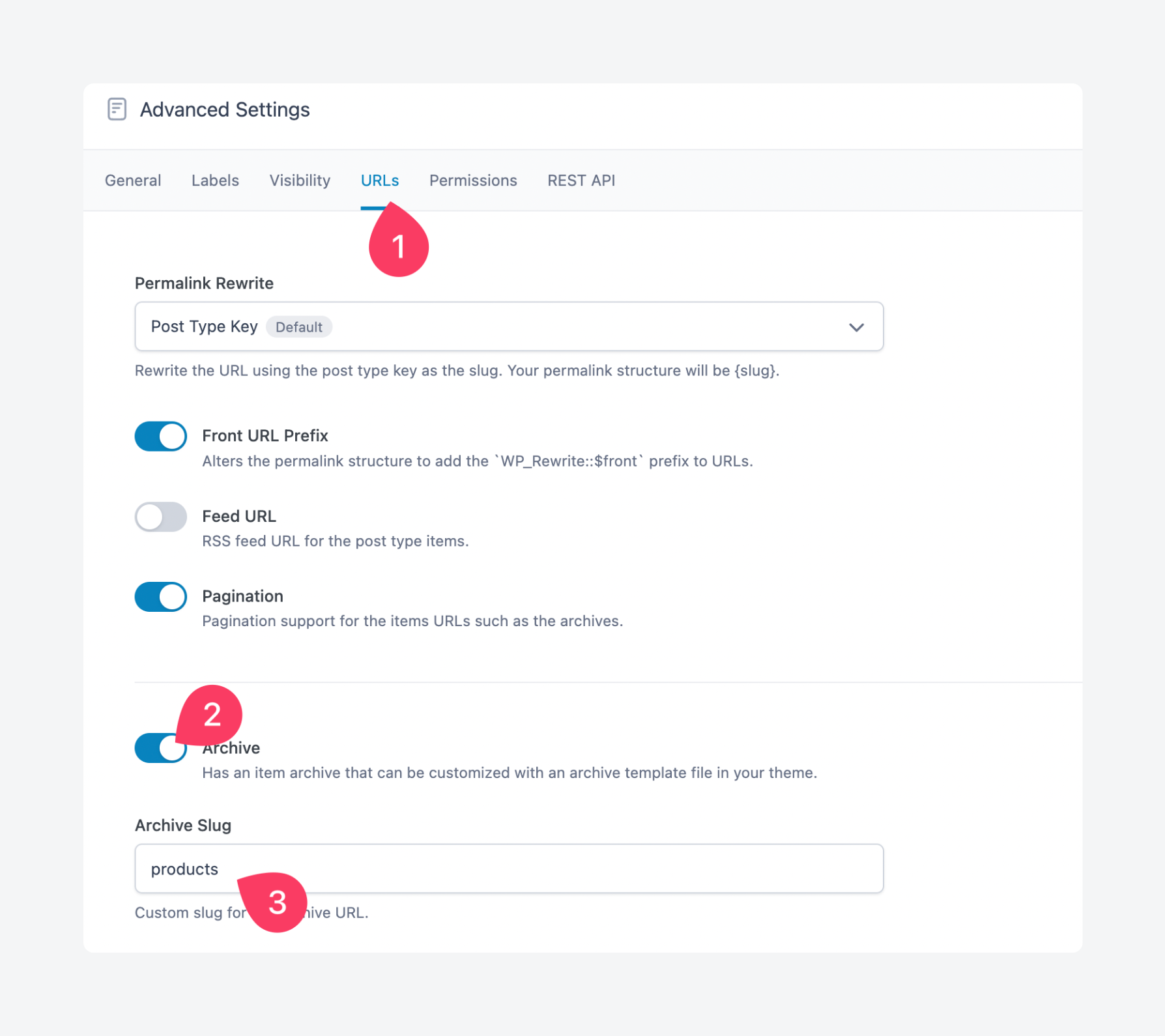Disable the Front URL Prefix toggle
Image resolution: width=1165 pixels, height=1036 pixels.
coord(161,437)
